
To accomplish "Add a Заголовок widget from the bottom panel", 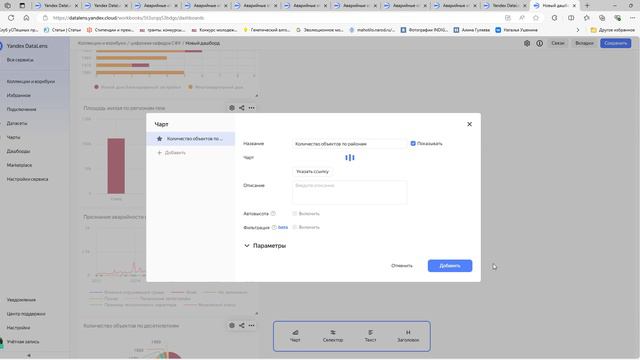I will pyautogui.click(x=408, y=336).
